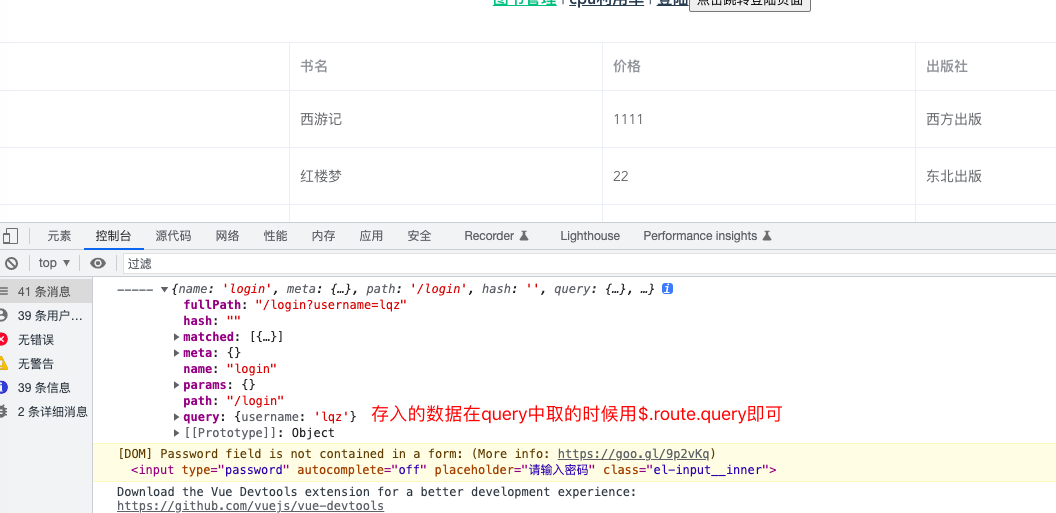Click the fullPath value "/login?username=lqz"

click(x=331, y=305)
